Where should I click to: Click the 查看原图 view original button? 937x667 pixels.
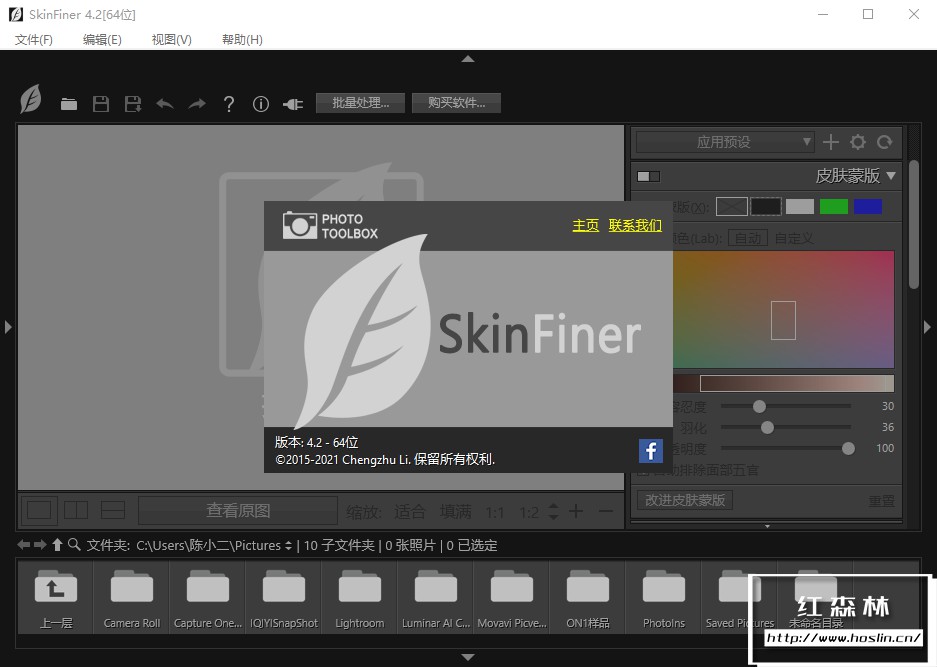point(238,510)
